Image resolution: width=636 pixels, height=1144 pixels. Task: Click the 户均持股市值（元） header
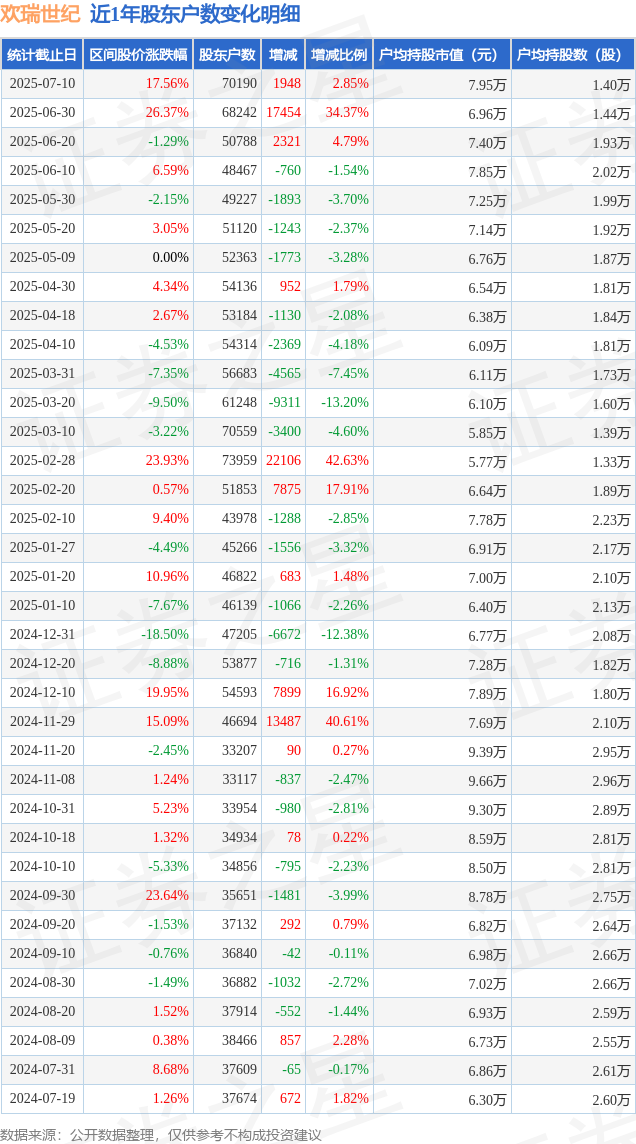[x=442, y=55]
